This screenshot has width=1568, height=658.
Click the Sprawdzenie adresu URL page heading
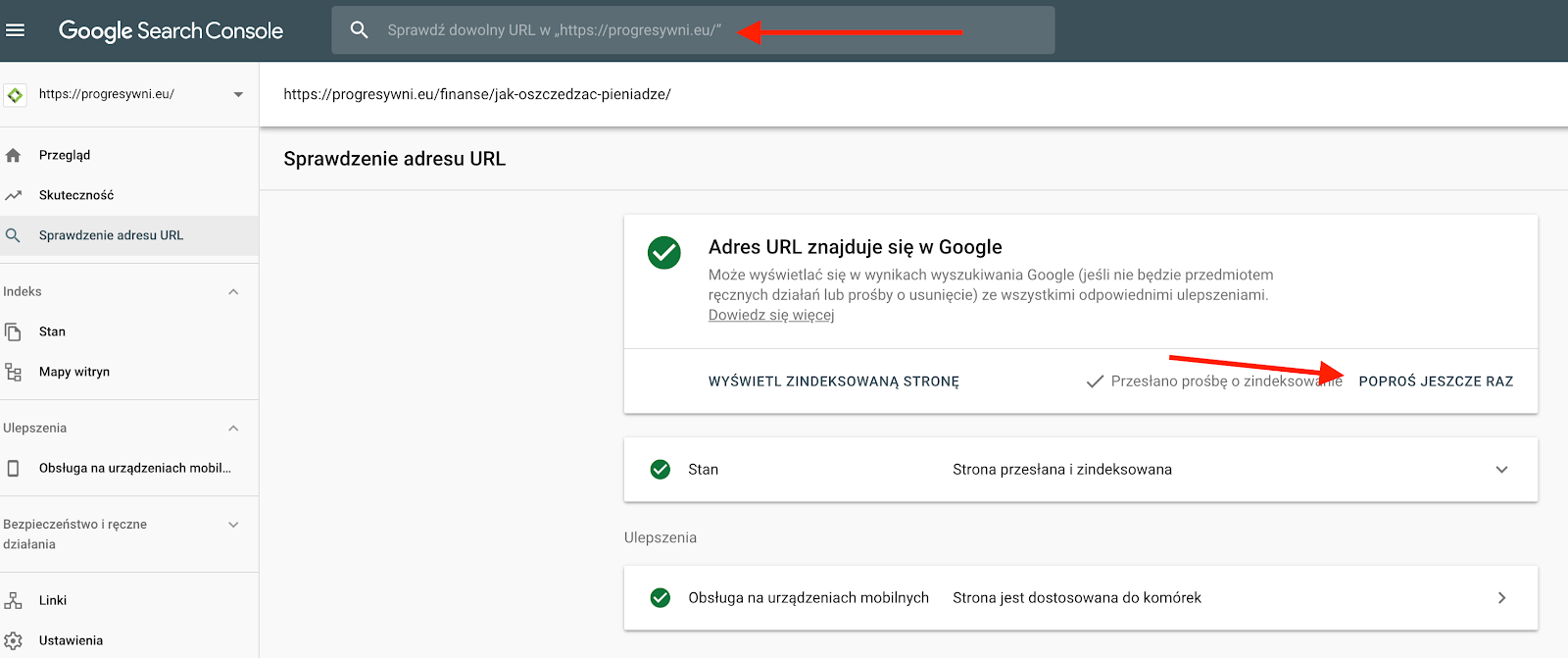coord(395,159)
